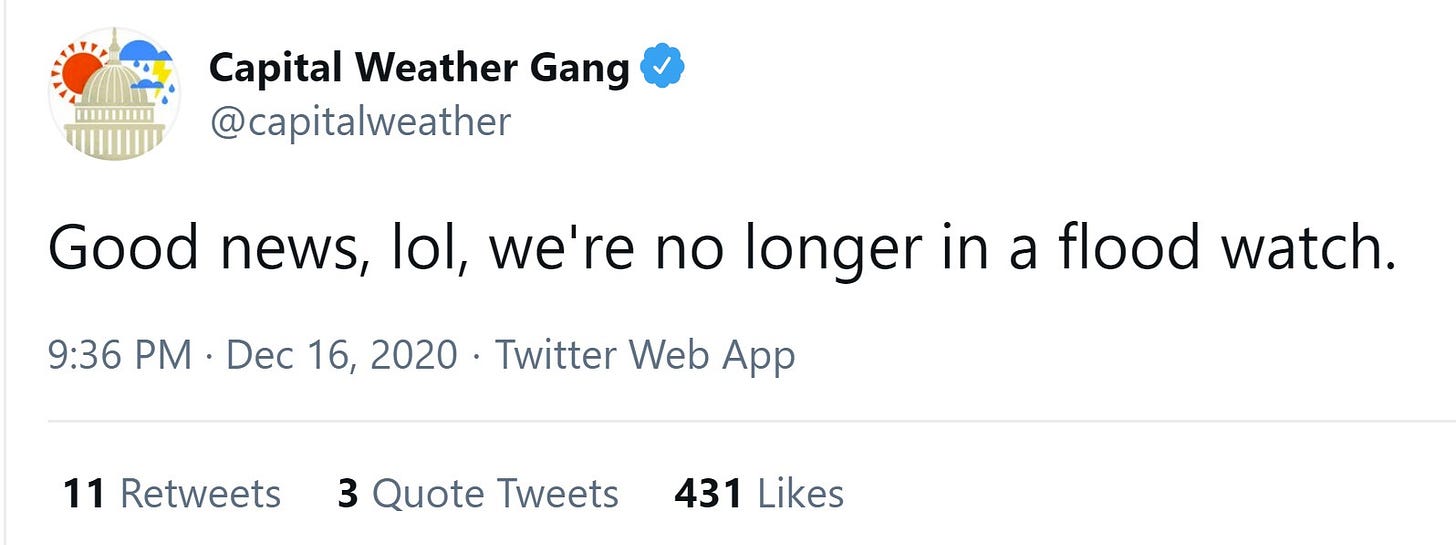Viewport: 1456px width, 545px height.
Task: Open the Capital Weather Gang display name
Action: (419, 68)
